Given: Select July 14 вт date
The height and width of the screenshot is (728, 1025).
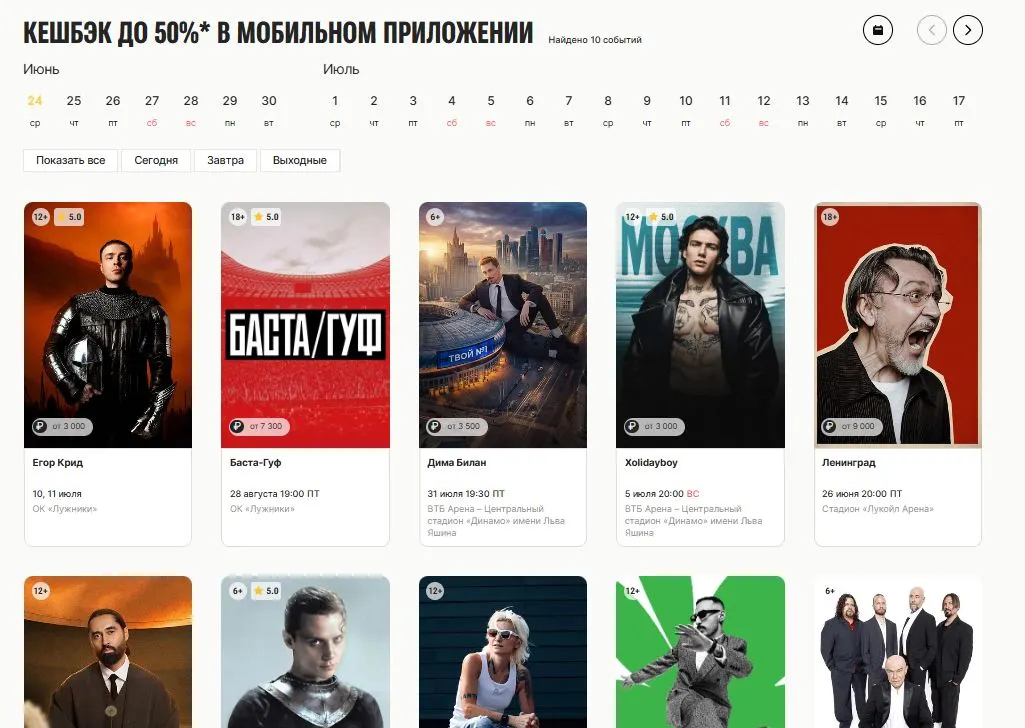Looking at the screenshot, I should (x=842, y=110).
